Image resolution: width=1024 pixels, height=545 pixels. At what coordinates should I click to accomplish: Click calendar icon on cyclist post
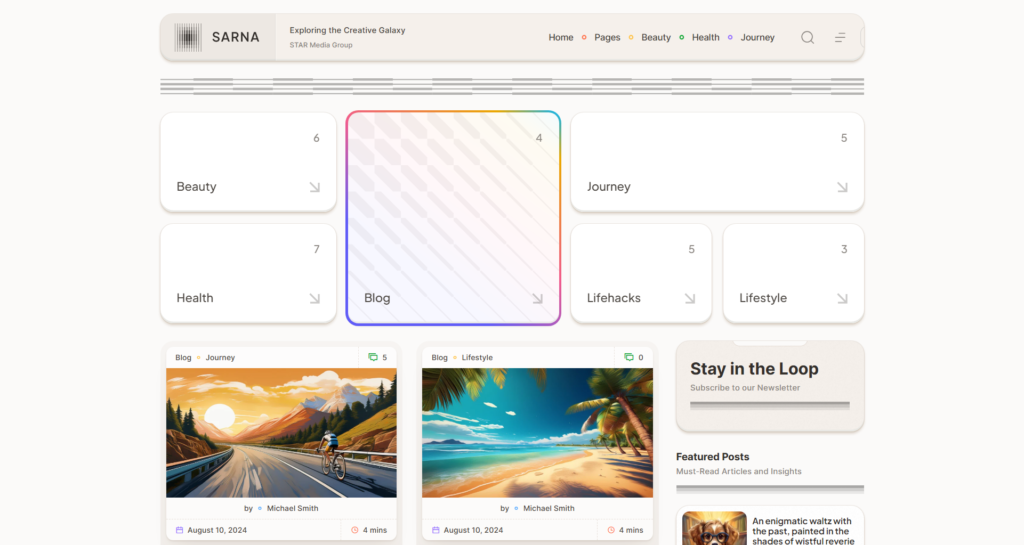coord(180,530)
